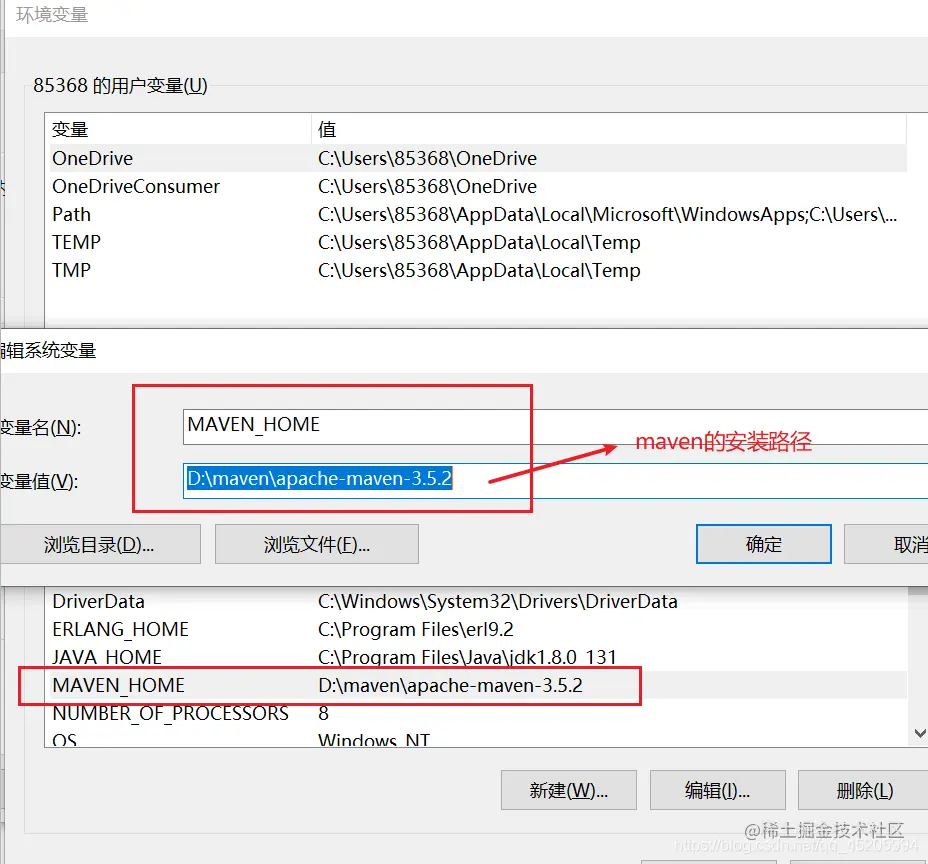Select the DriverData system variable row

[478, 601]
